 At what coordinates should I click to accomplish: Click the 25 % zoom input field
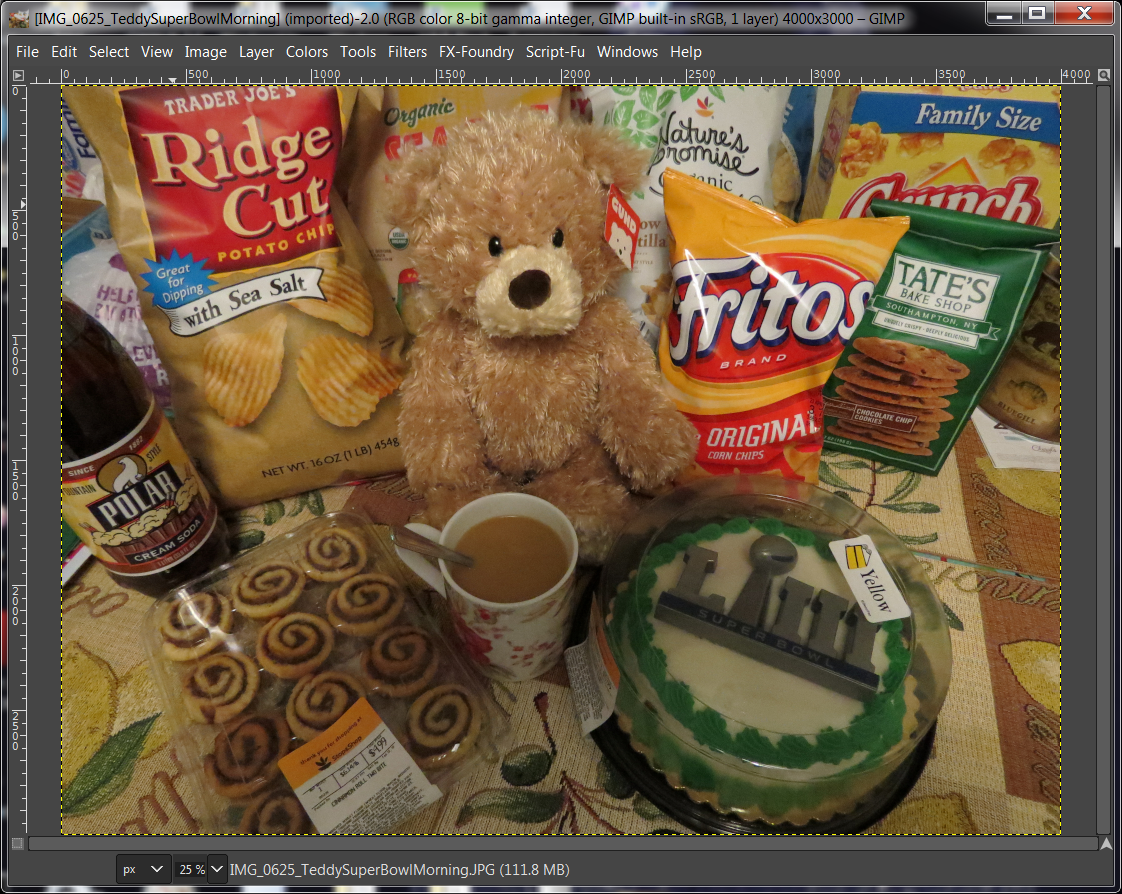pos(191,870)
